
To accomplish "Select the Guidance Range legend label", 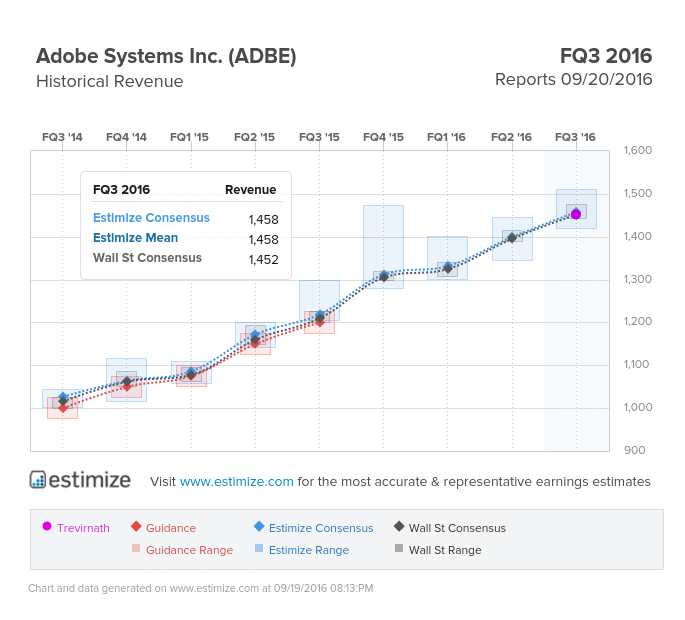I will pos(189,550).
